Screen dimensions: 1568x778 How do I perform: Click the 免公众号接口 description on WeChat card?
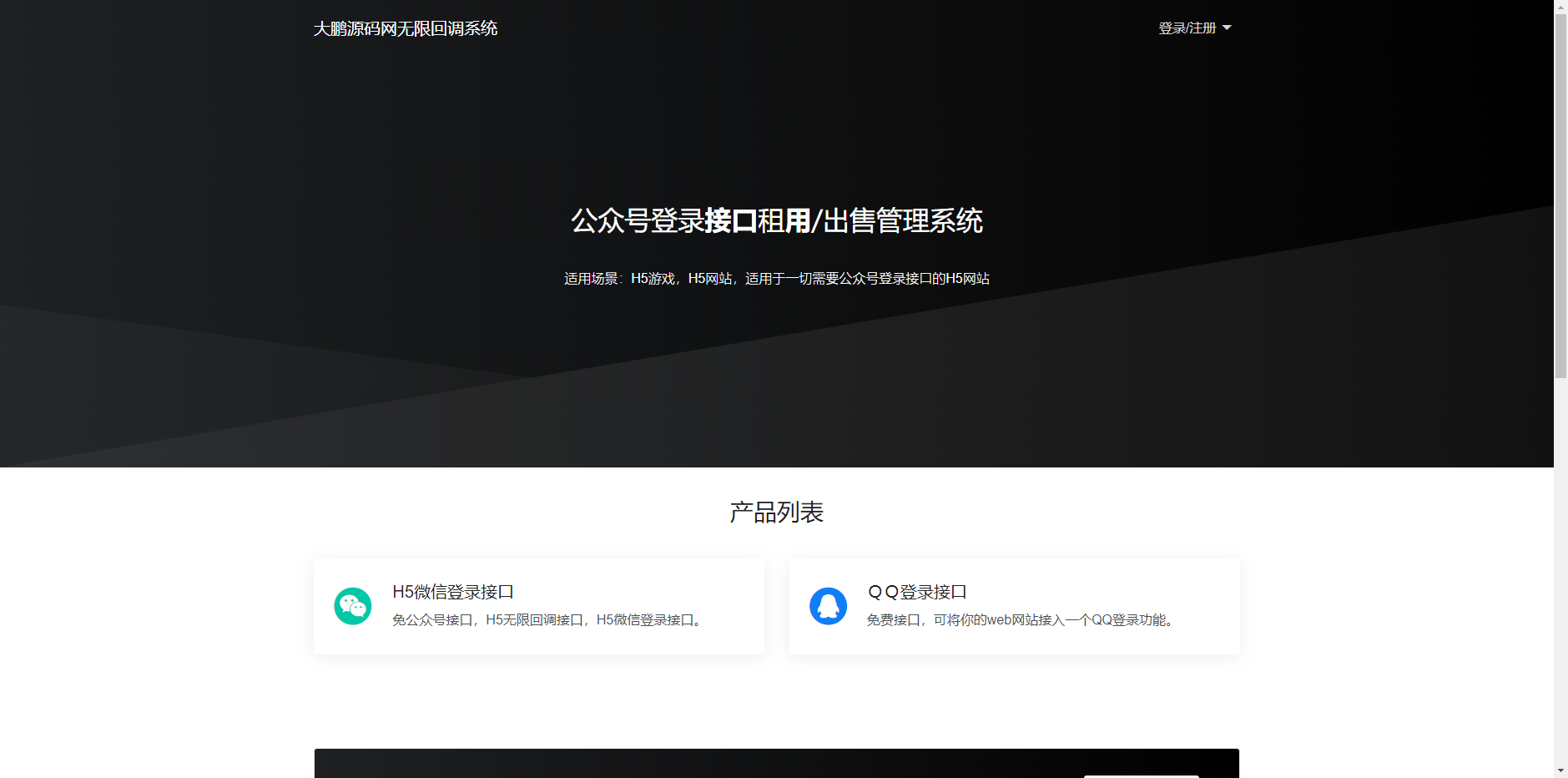(x=546, y=620)
